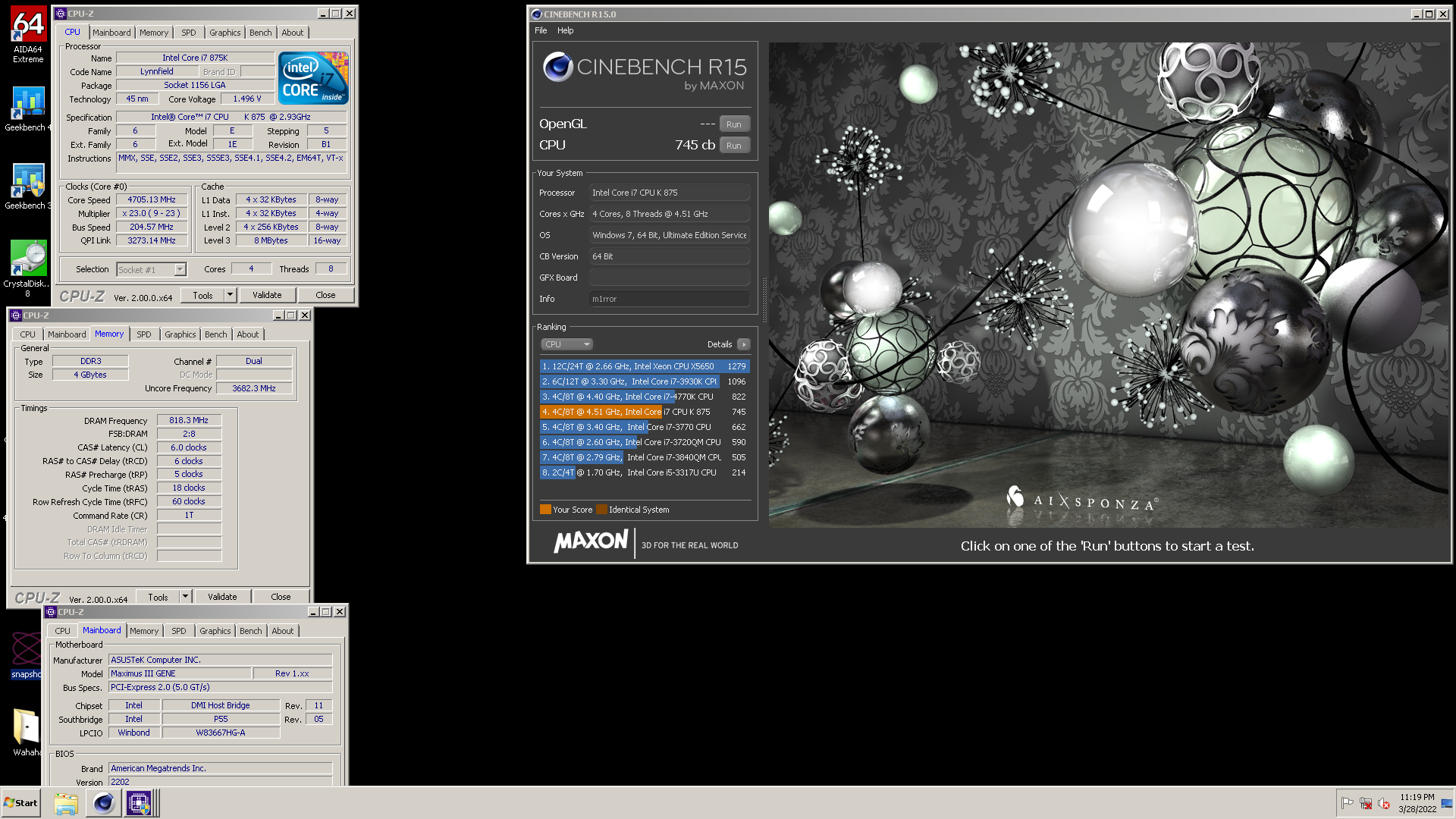Switch to Cinebench via taskbar icon
The image size is (1456, 819).
coord(104,803)
